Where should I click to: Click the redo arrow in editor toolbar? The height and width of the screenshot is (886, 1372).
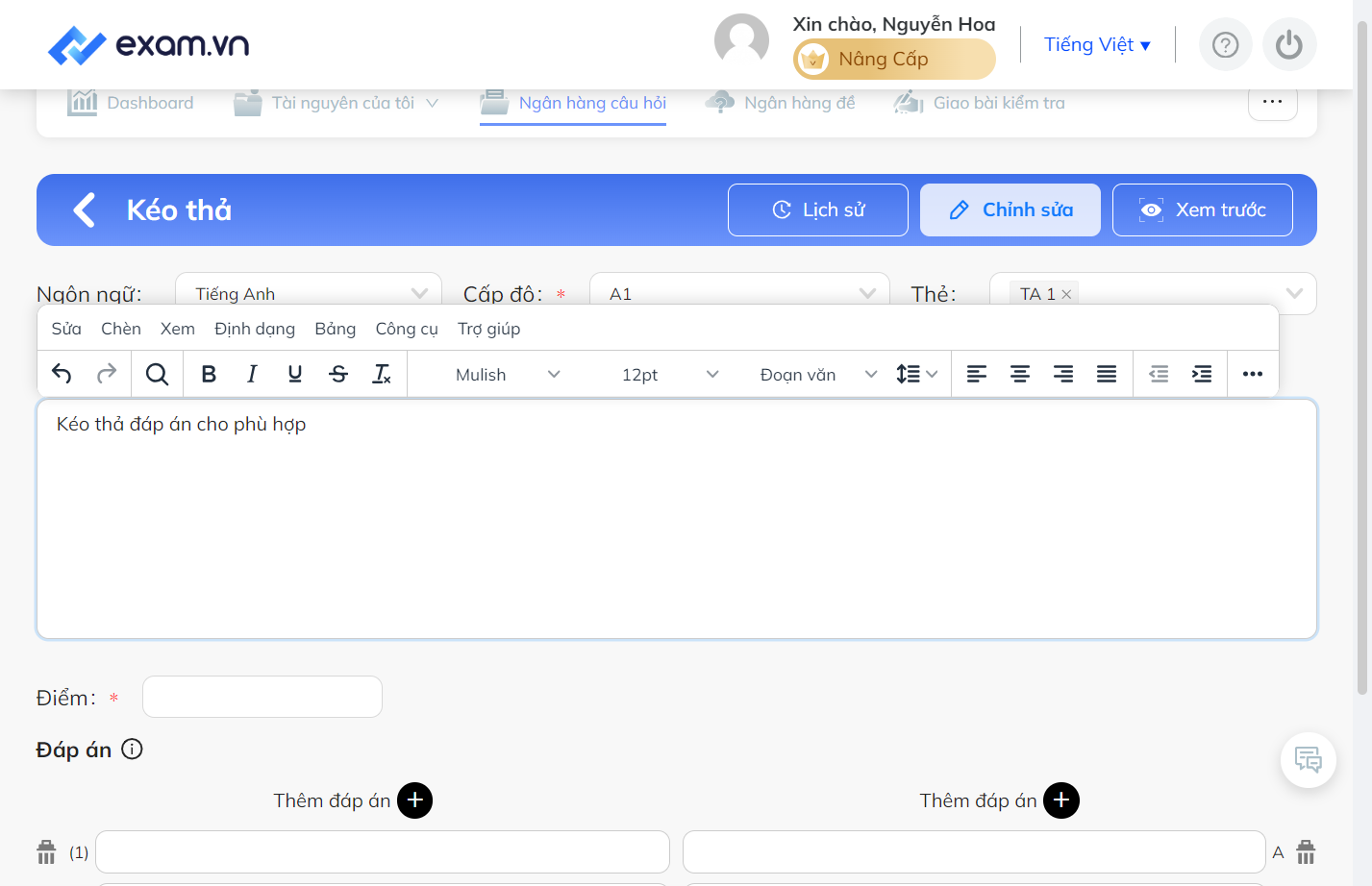pos(107,374)
